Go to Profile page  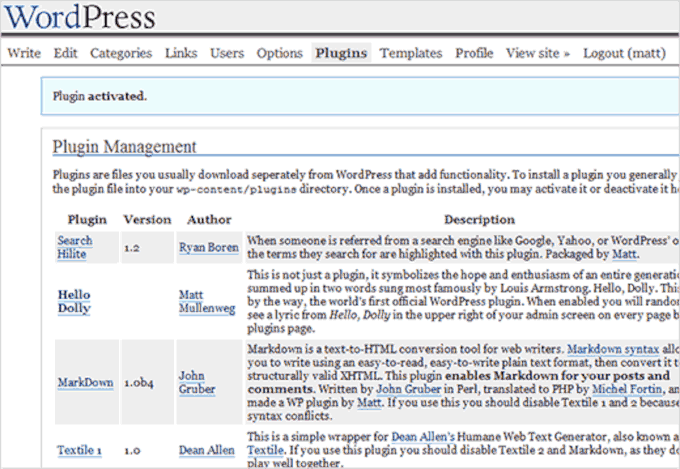pos(474,53)
